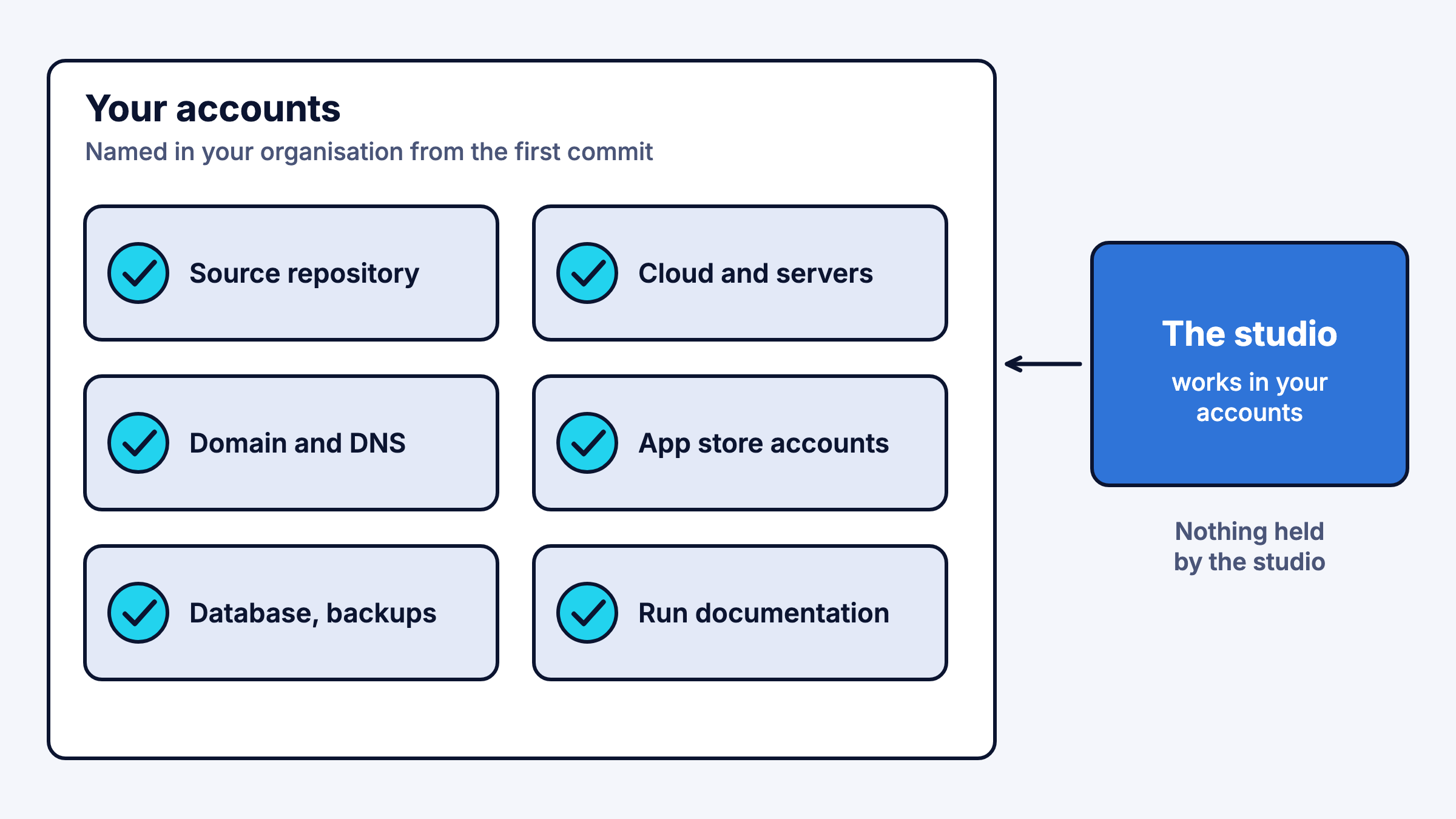Select the 'App store accounts' label

[x=763, y=444]
